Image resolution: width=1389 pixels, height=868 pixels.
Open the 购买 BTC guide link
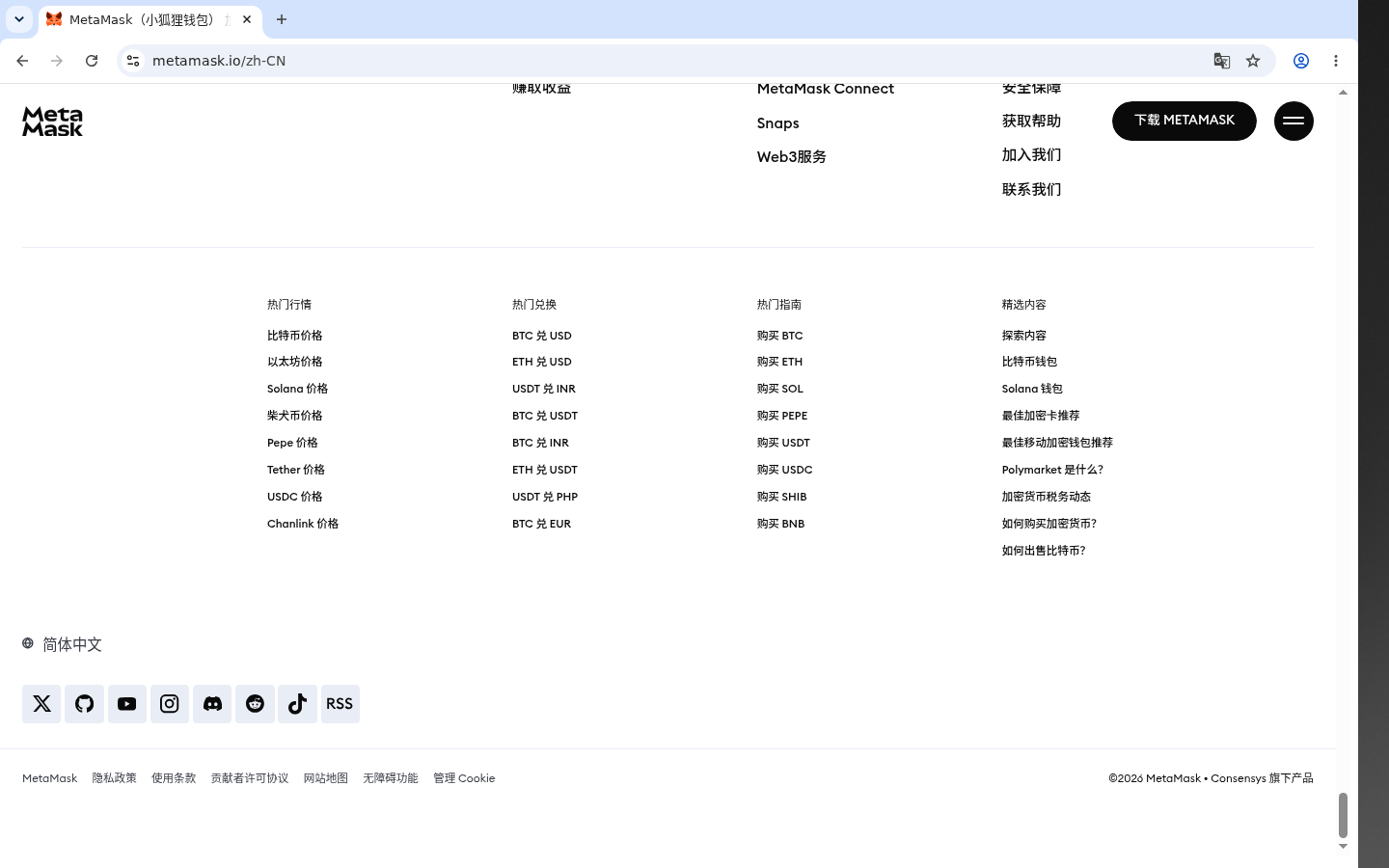(780, 336)
